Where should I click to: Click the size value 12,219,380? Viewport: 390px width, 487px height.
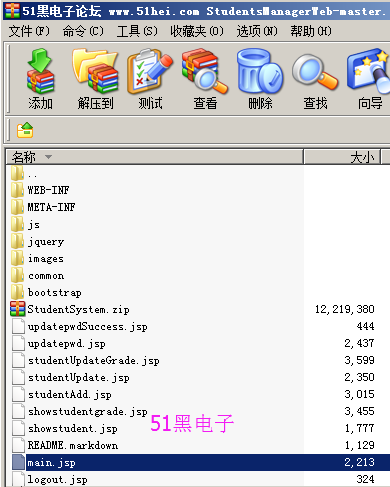click(x=345, y=309)
